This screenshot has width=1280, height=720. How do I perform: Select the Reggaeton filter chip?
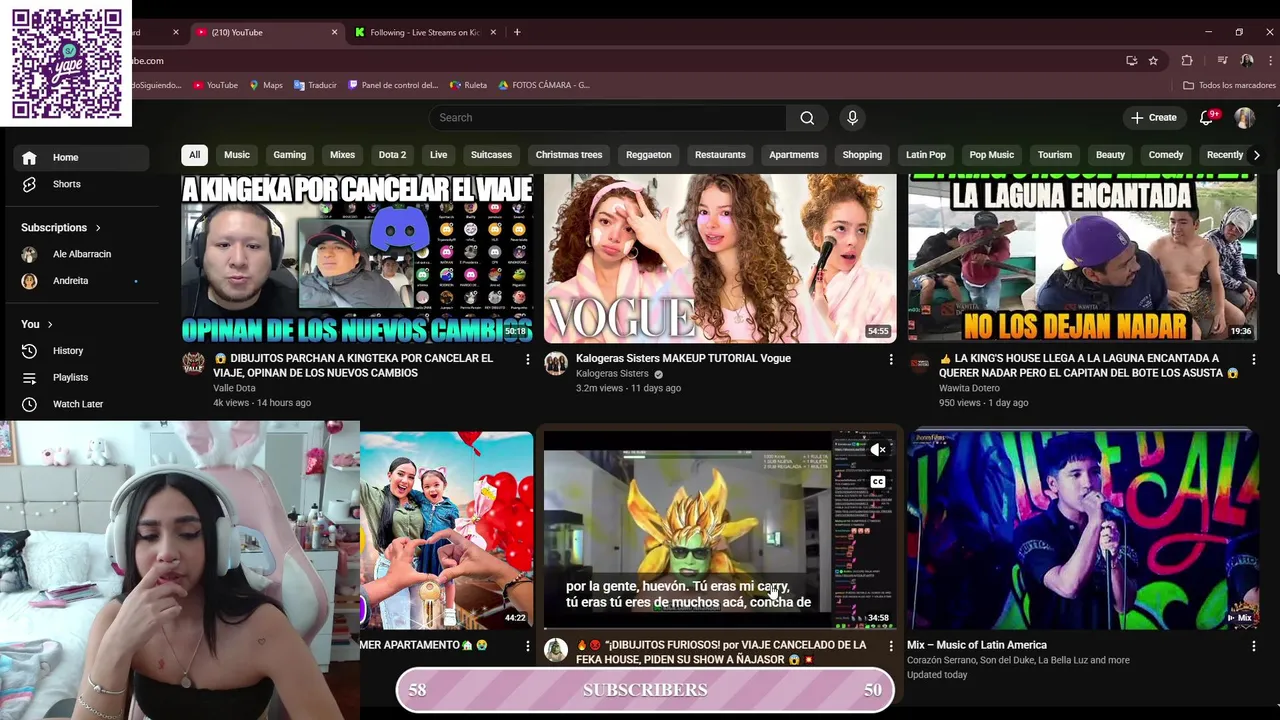(x=649, y=155)
